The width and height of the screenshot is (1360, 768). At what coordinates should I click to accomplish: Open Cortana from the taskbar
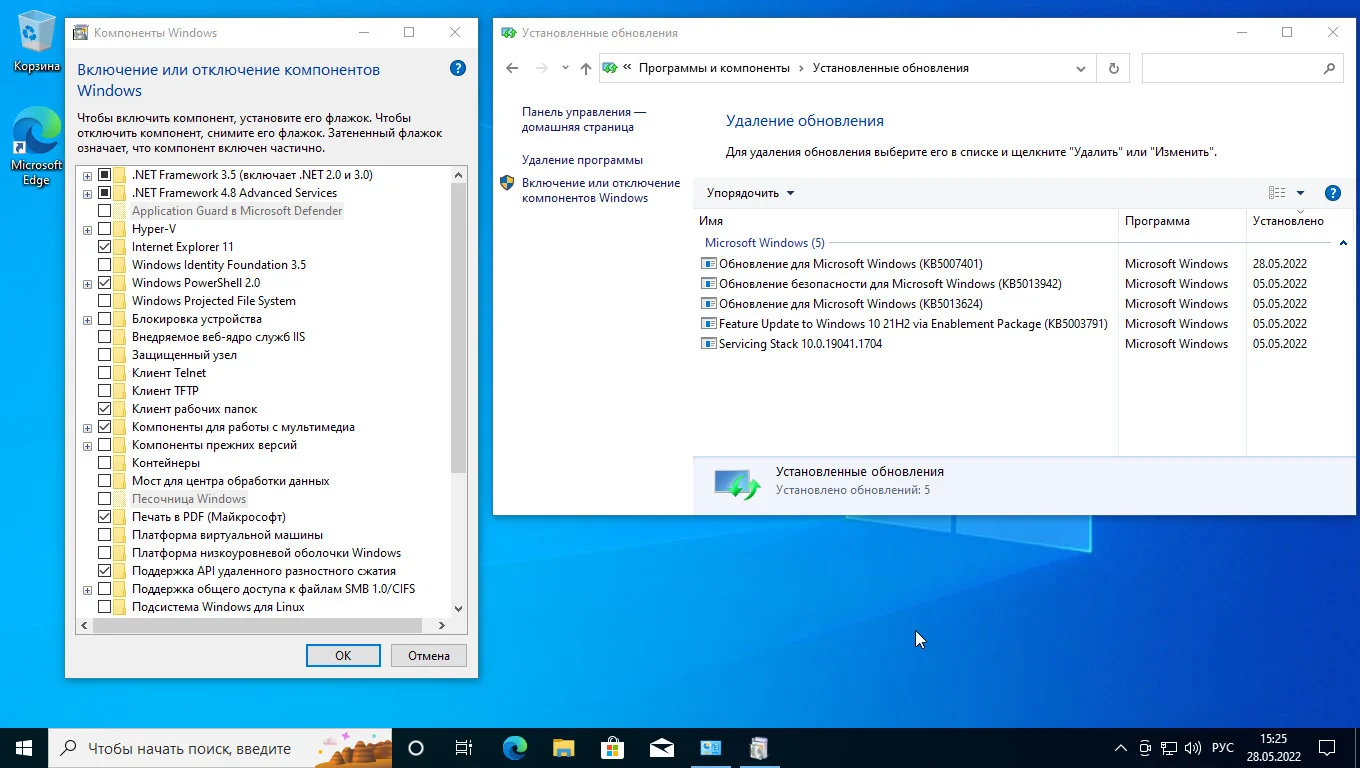tap(416, 748)
